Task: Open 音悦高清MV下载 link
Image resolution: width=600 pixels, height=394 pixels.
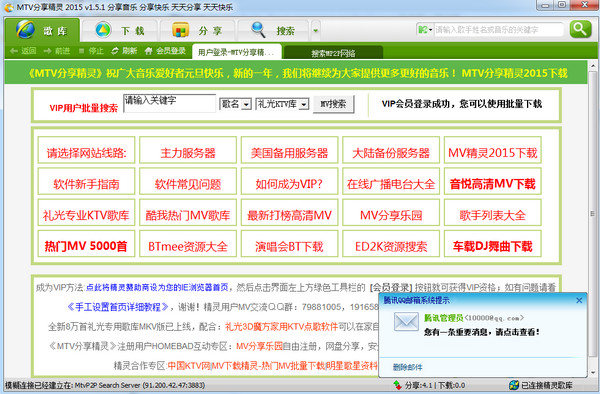Action: coord(492,184)
